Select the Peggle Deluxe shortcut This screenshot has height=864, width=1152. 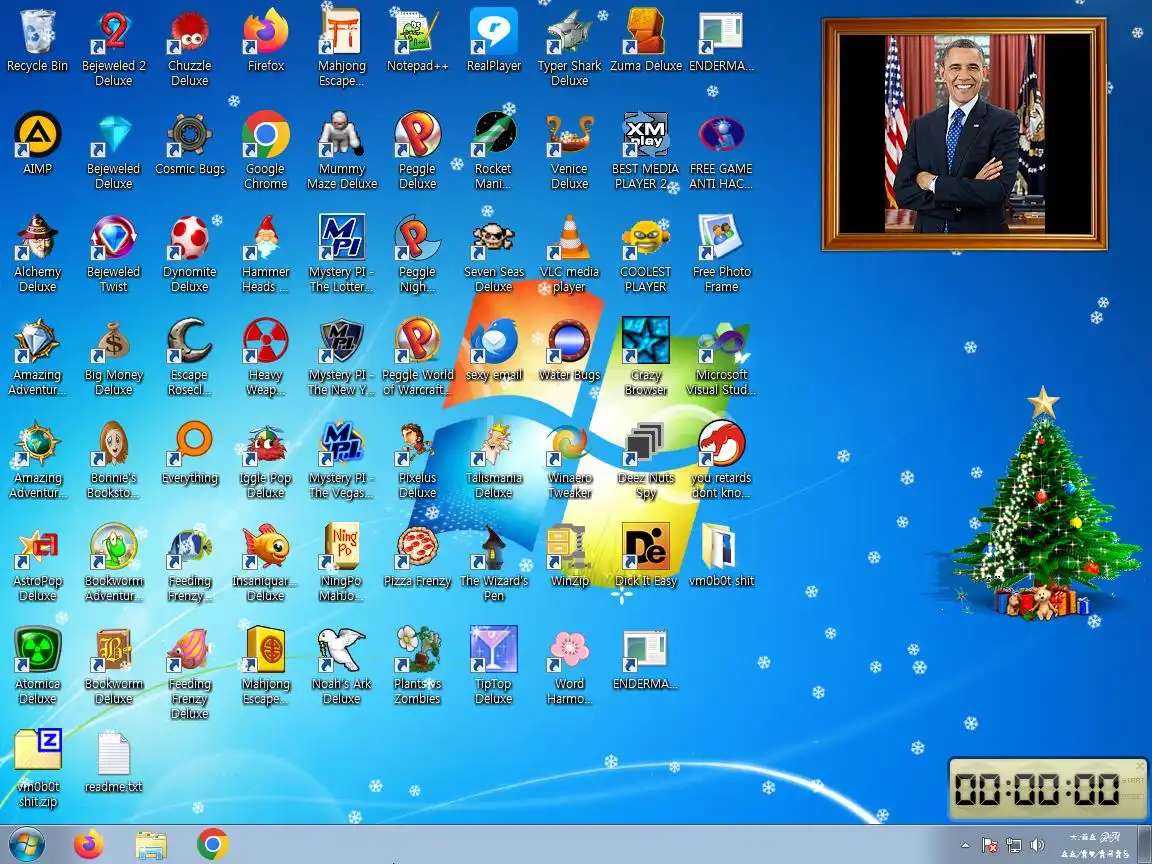tap(417, 151)
